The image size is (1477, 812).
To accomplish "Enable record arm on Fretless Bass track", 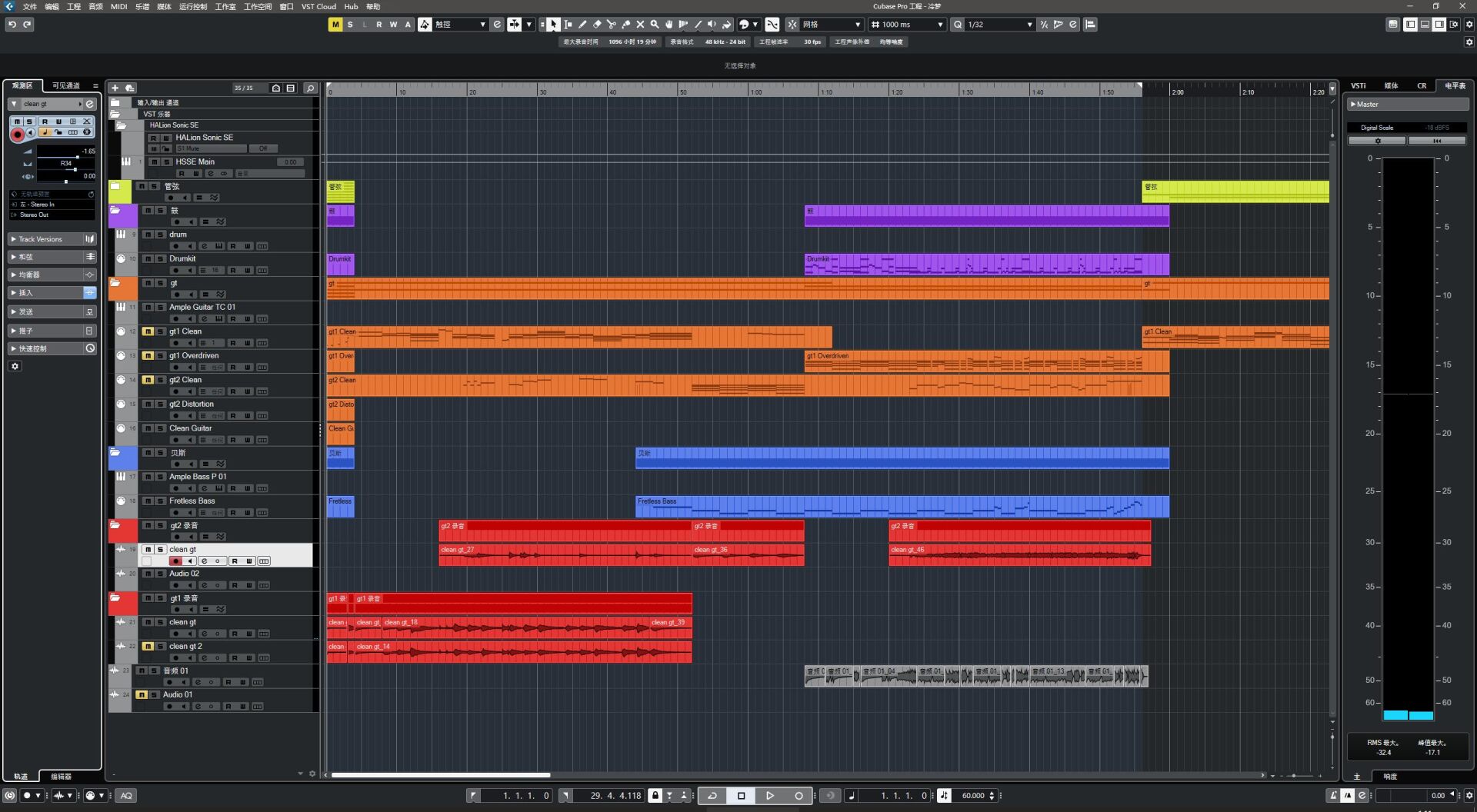I will coord(175,513).
